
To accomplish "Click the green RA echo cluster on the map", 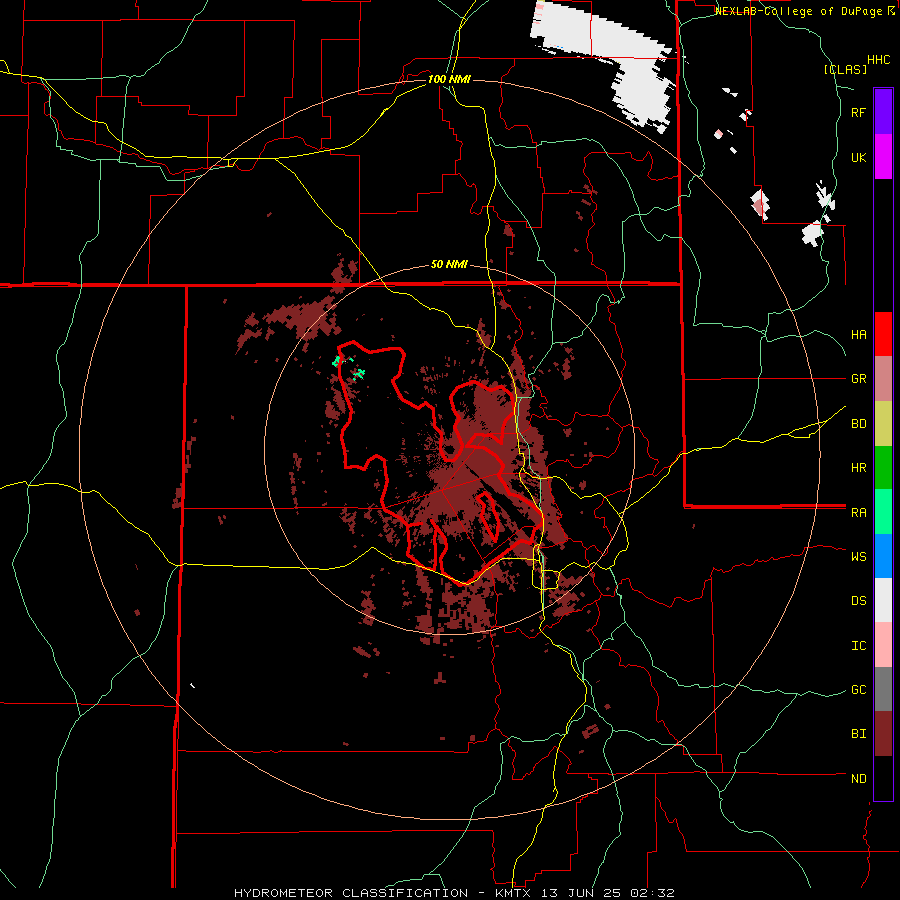I will tap(349, 367).
